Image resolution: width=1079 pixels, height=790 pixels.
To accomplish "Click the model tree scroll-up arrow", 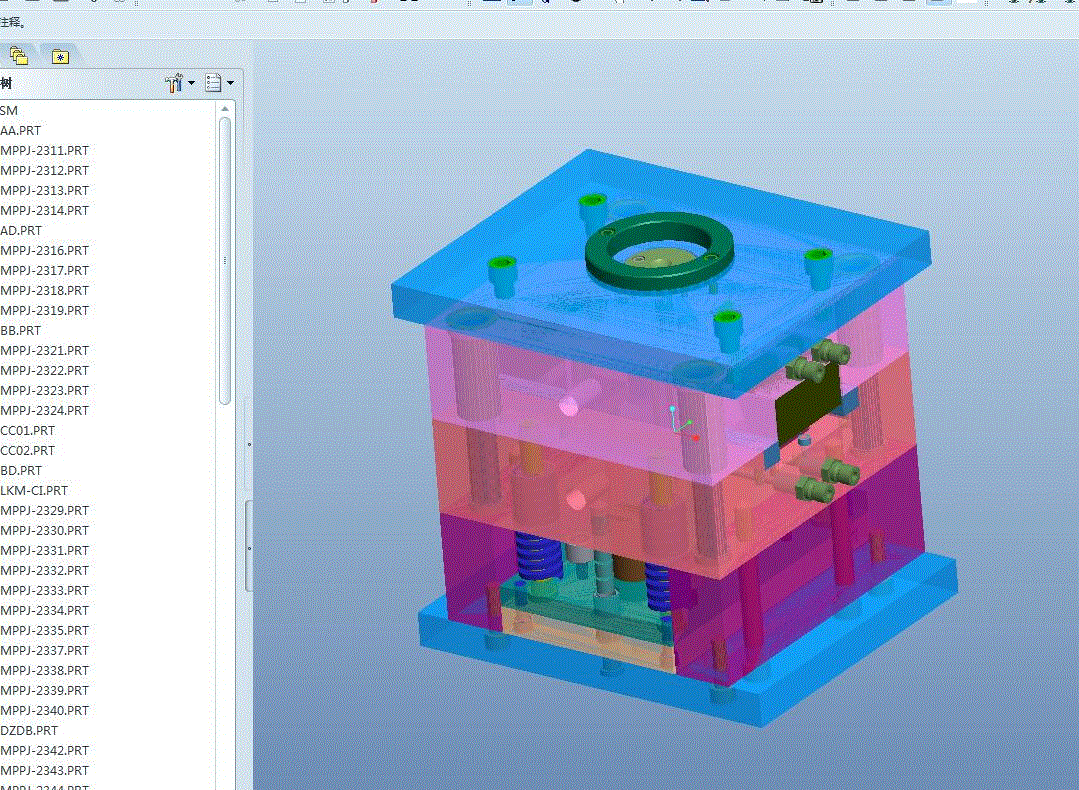I will click(225, 109).
